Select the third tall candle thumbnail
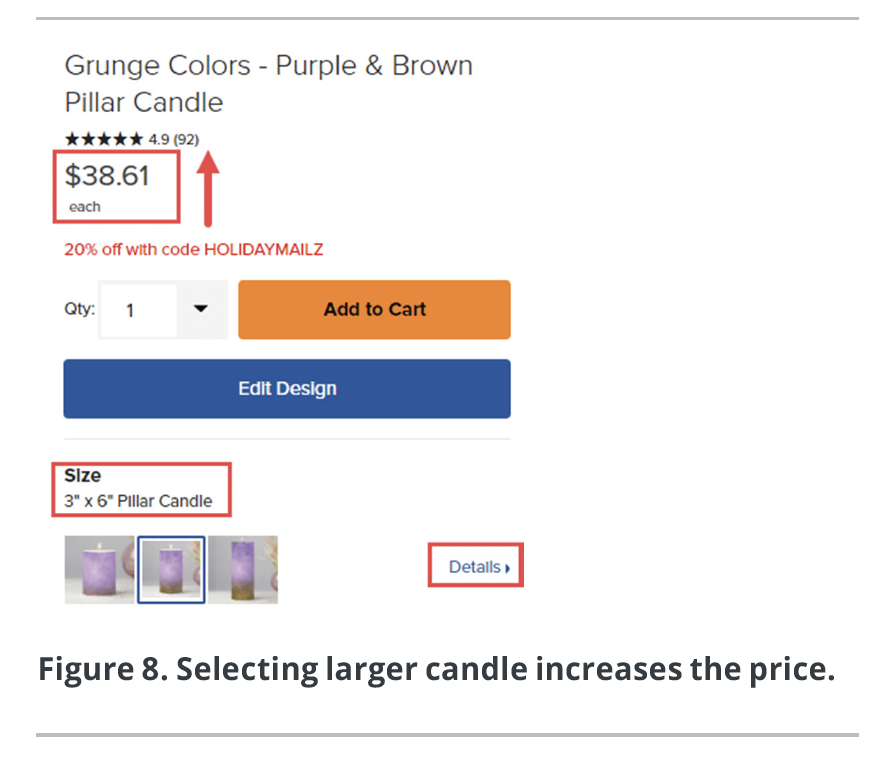Image resolution: width=876 pixels, height=764 pixels. (243, 569)
